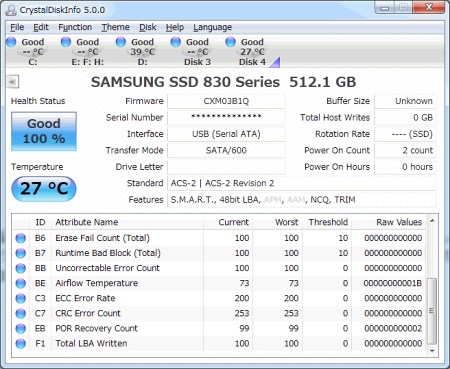
Task: Click the Good 100 % health status button
Action: pyautogui.click(x=44, y=131)
